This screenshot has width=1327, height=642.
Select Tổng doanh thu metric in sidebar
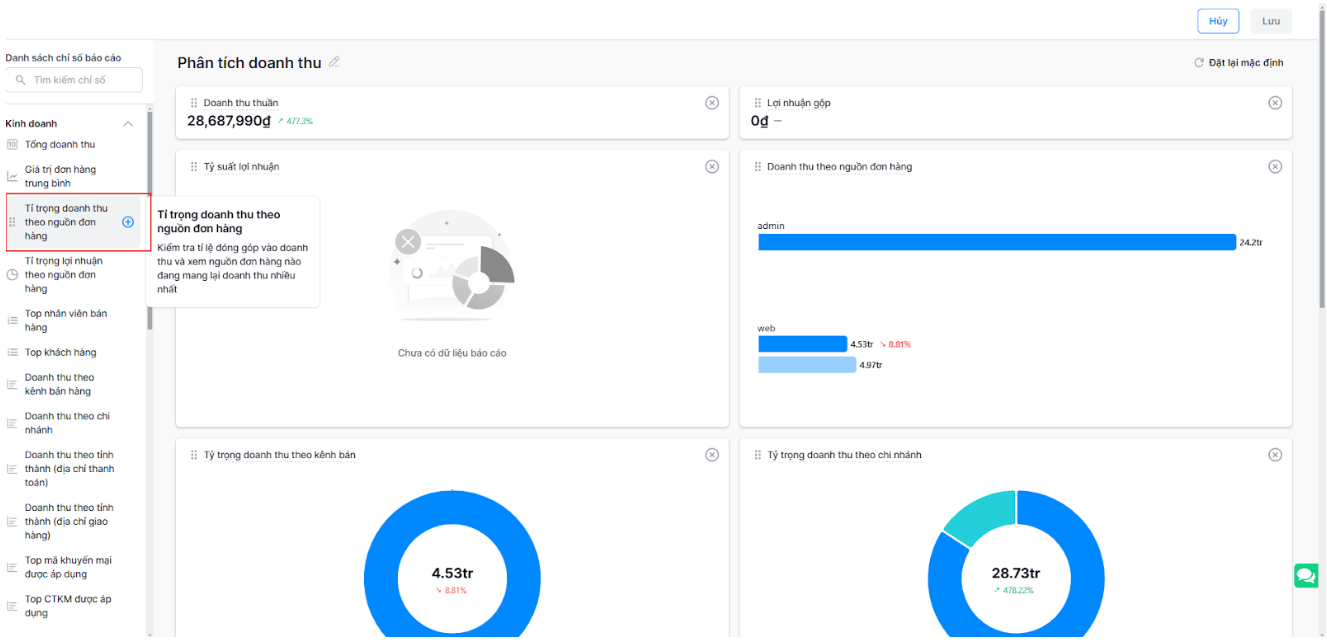coord(60,145)
